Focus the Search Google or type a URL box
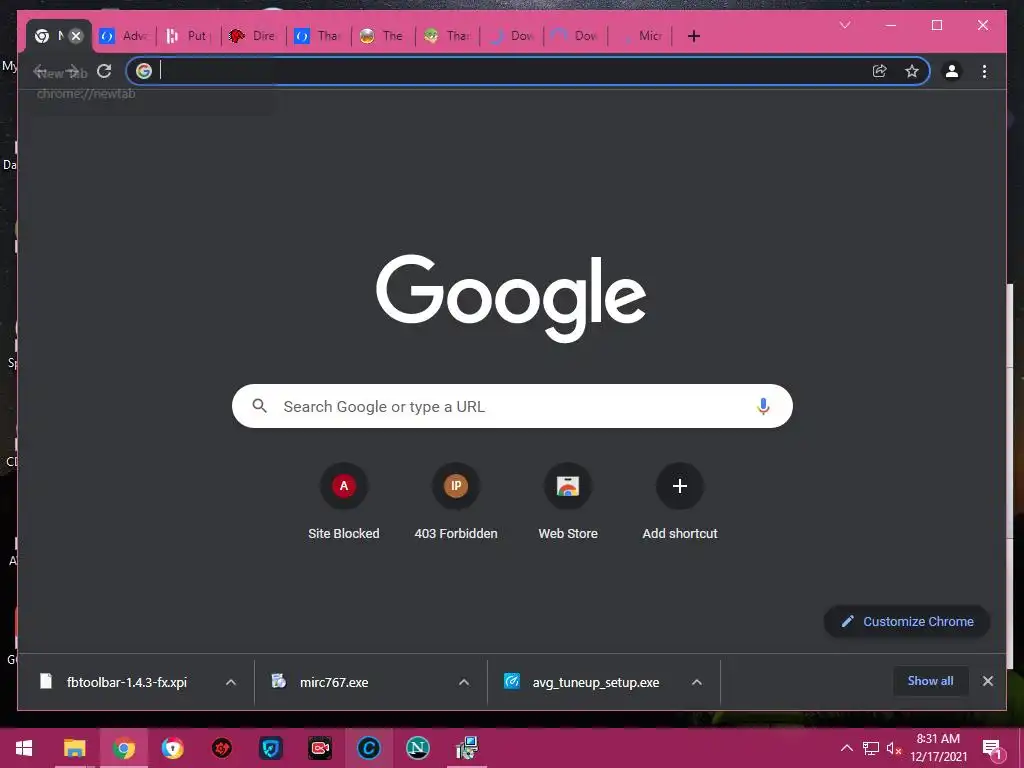The image size is (1024, 768). coord(512,406)
